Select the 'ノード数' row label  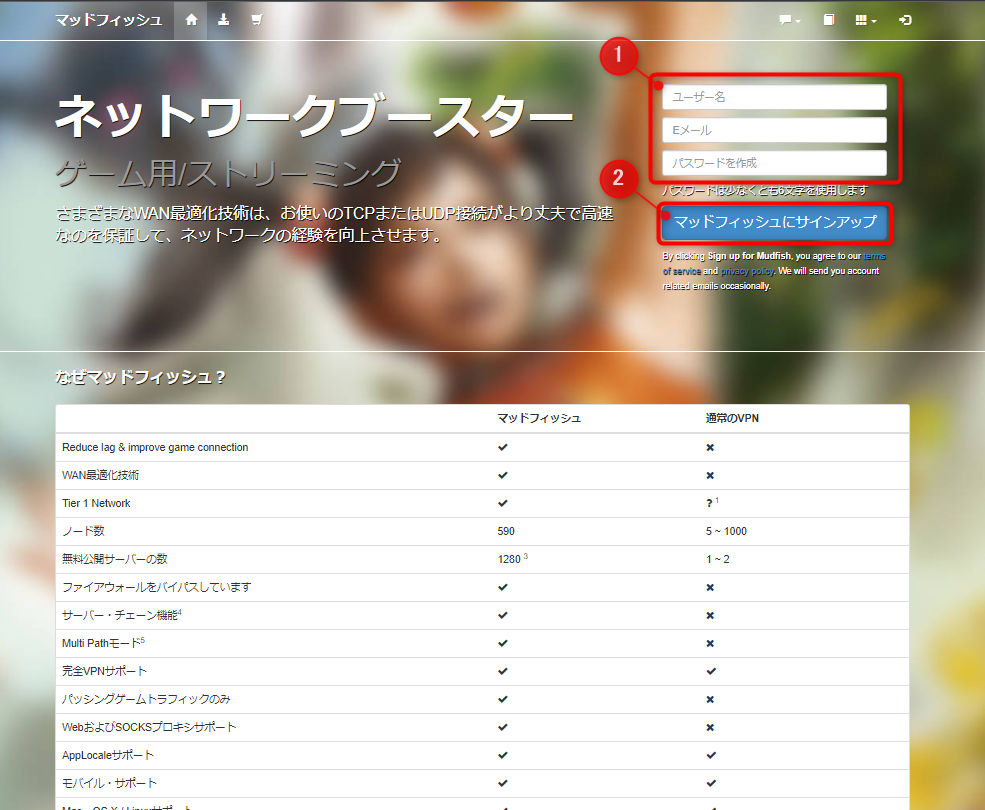(83, 531)
